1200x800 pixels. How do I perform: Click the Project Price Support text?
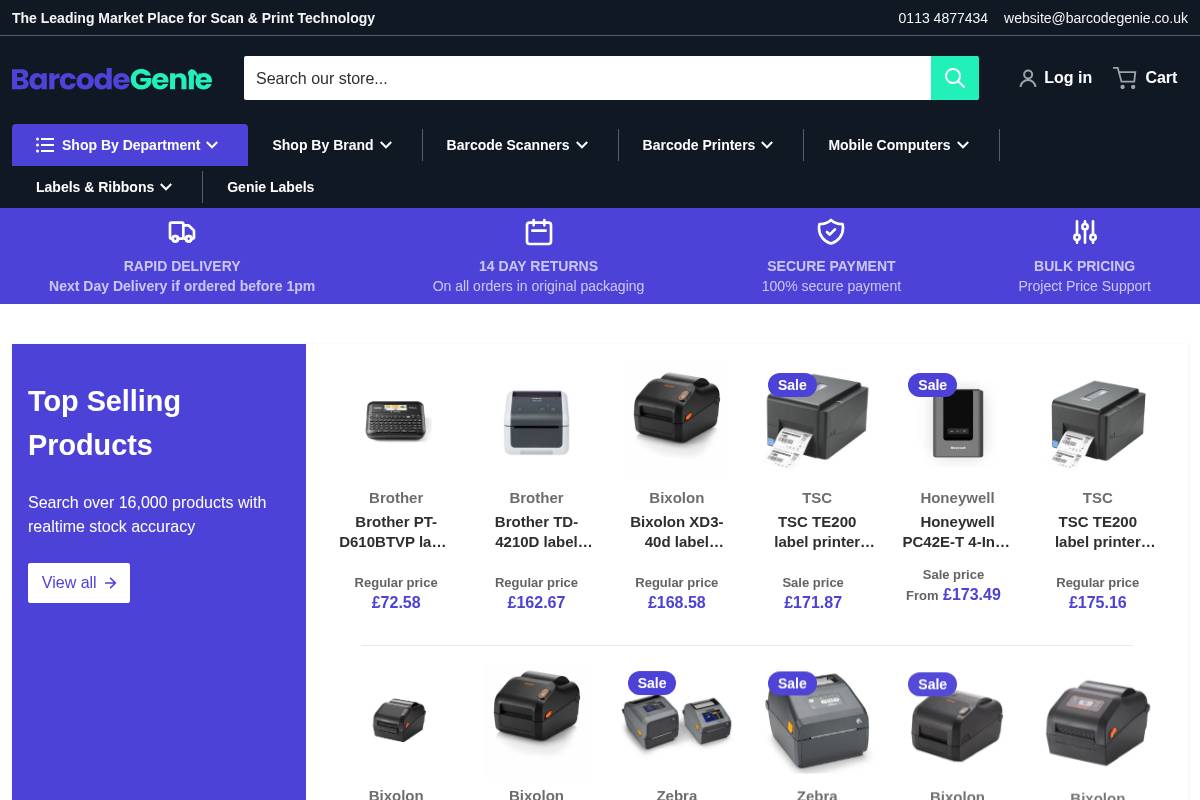pos(1085,286)
